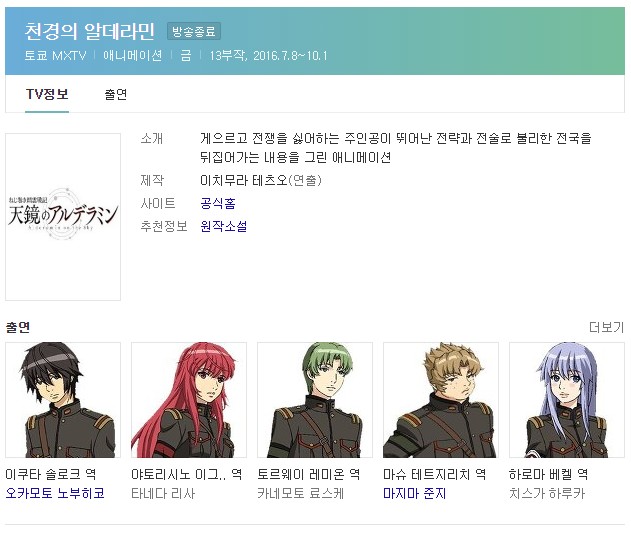Select the 토르웨이 레미온 character image
The height and width of the screenshot is (533, 631).
[315, 400]
